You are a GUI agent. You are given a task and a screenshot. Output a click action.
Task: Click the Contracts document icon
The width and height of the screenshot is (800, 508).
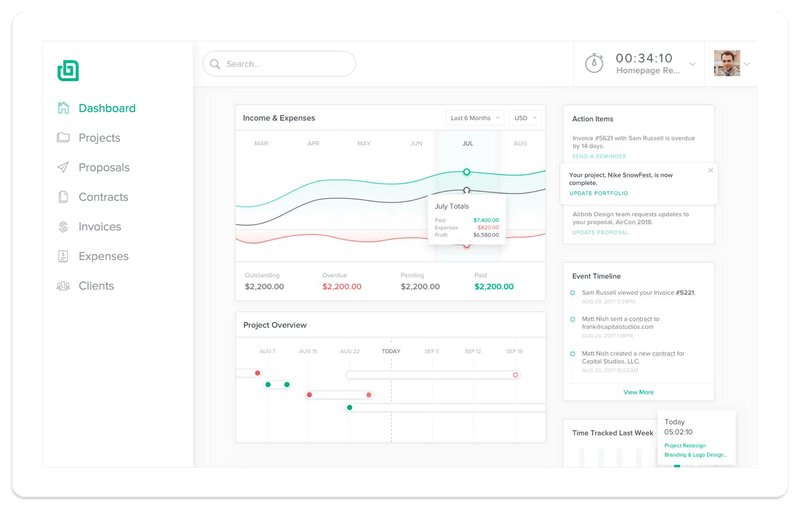coord(63,197)
